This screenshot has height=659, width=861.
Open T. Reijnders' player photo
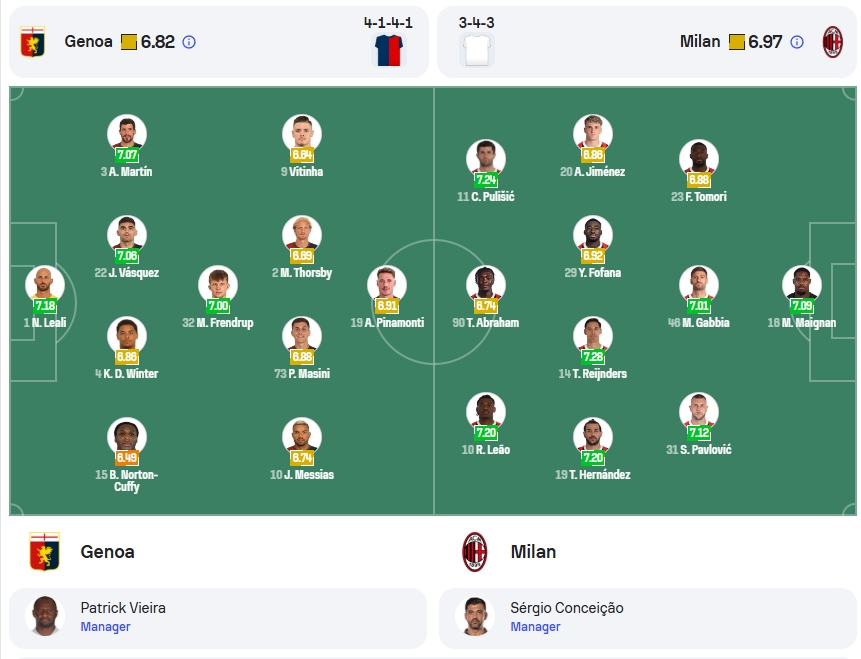tap(592, 336)
